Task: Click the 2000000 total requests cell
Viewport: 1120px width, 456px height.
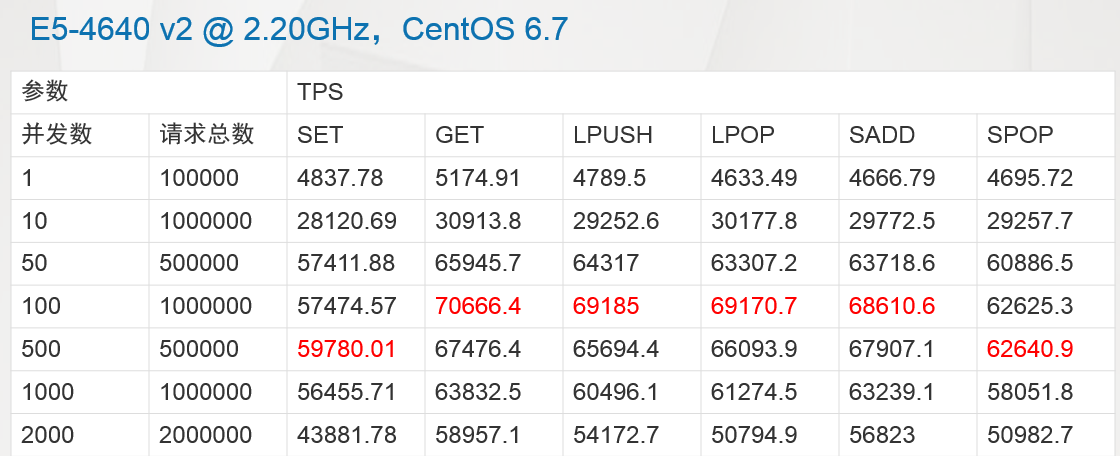Action: (x=206, y=435)
